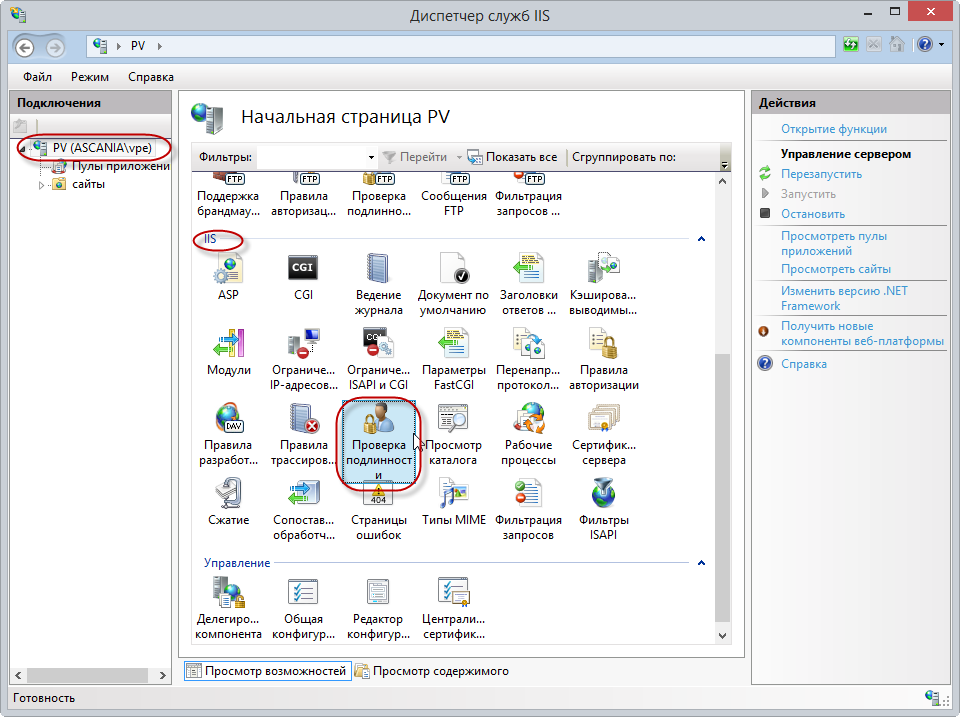Open Рабочие процессы feature
Screen dimensions: 960x717
pos(528,434)
